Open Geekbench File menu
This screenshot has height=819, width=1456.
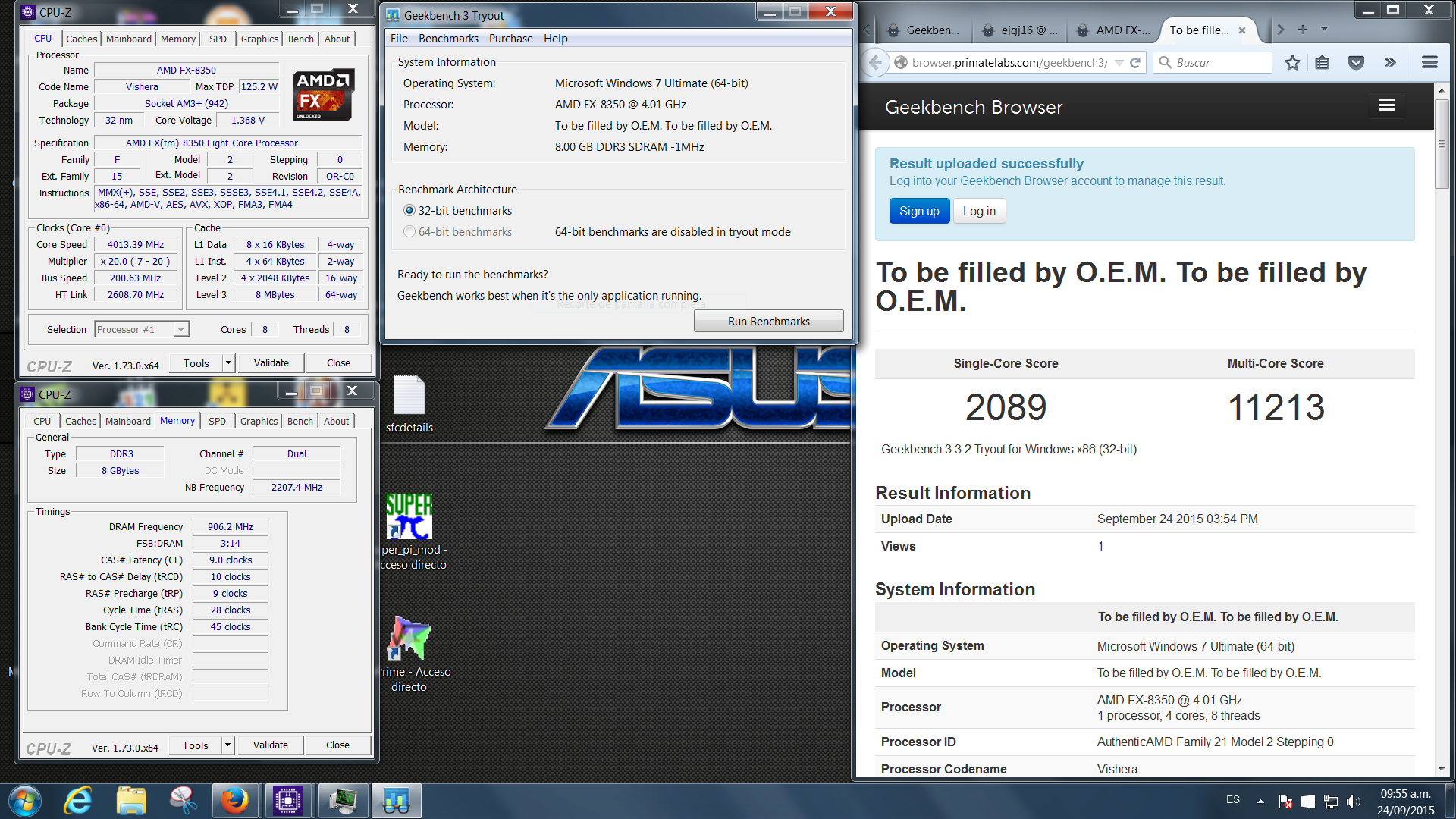(x=399, y=39)
